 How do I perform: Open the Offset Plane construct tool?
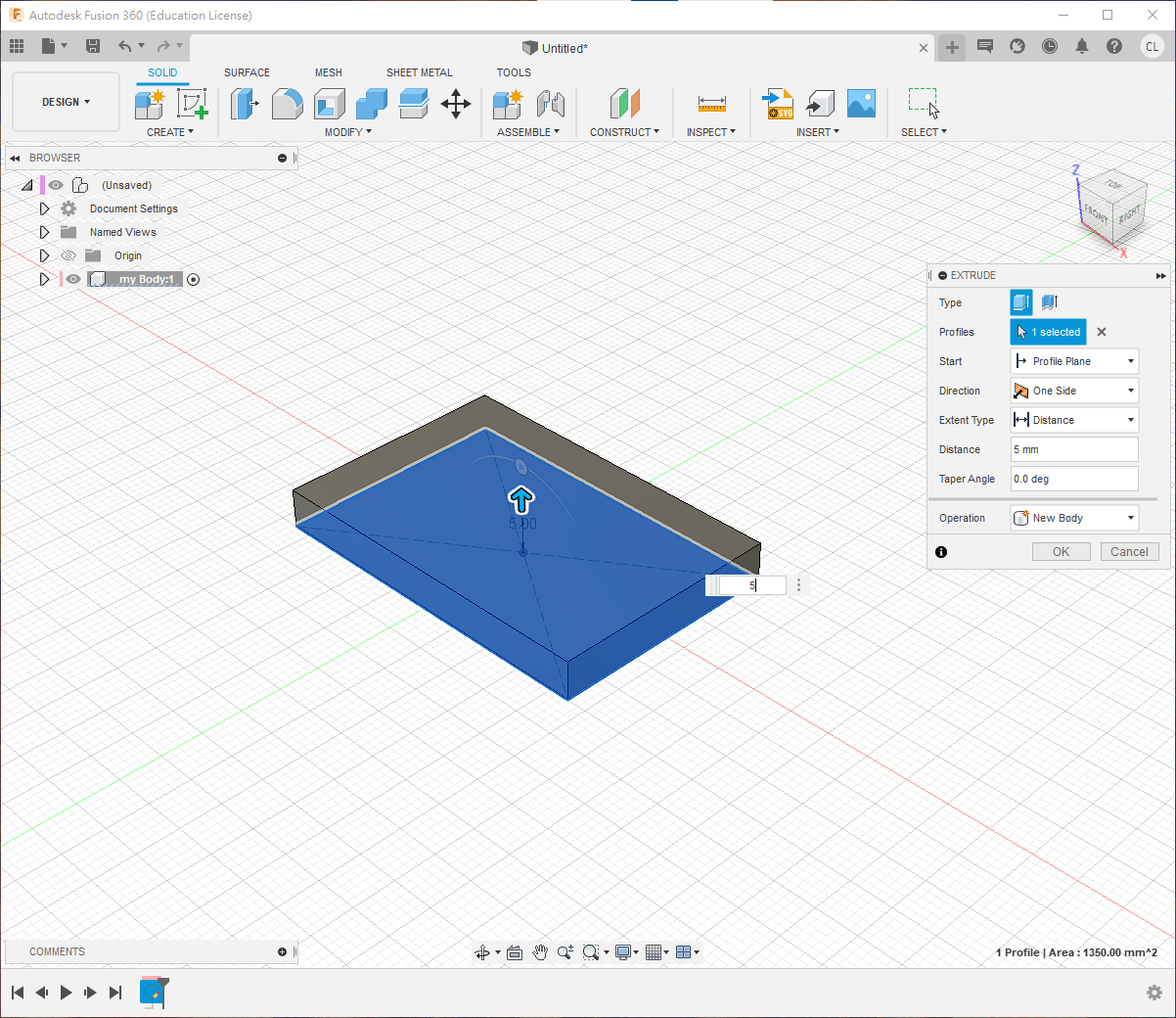[624, 104]
